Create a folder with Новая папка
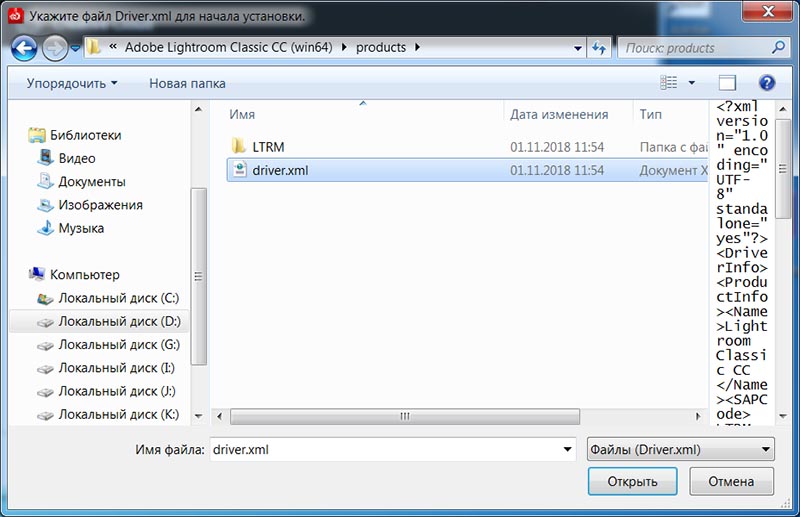Image resolution: width=800 pixels, height=517 pixels. click(187, 83)
